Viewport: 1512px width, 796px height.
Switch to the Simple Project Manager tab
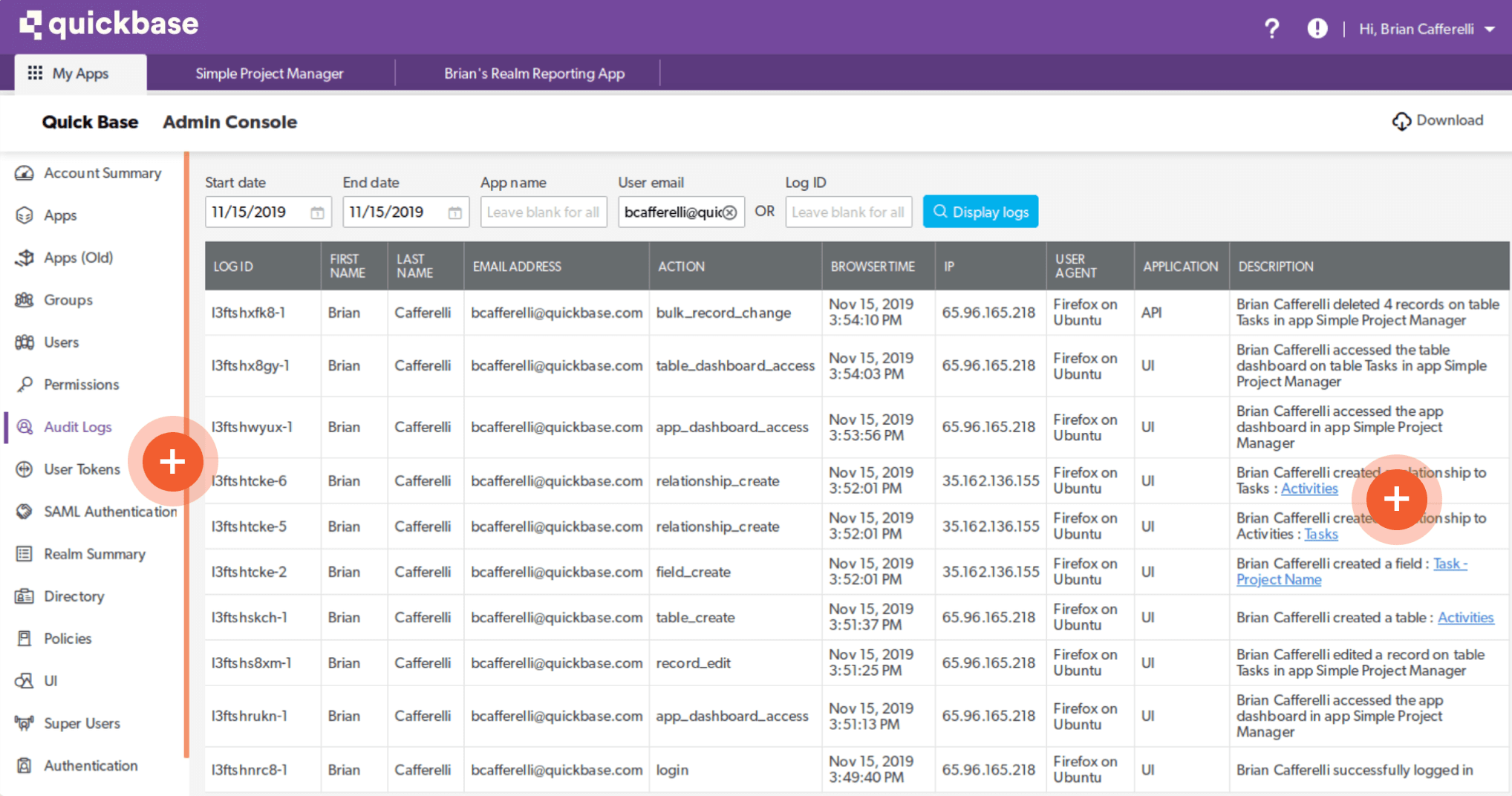tap(269, 74)
